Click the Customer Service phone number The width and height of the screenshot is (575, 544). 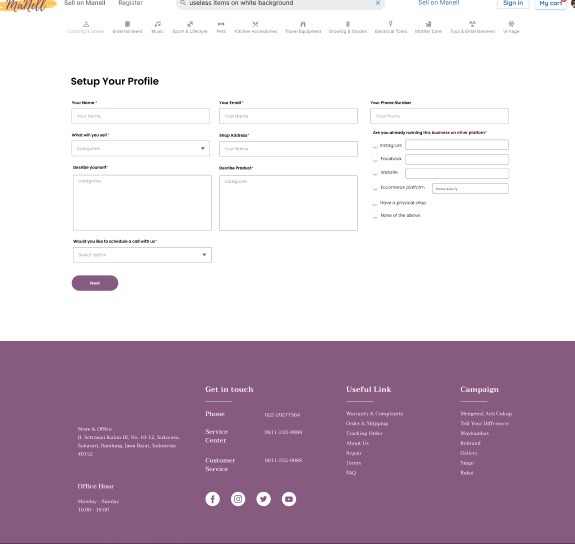[283, 460]
